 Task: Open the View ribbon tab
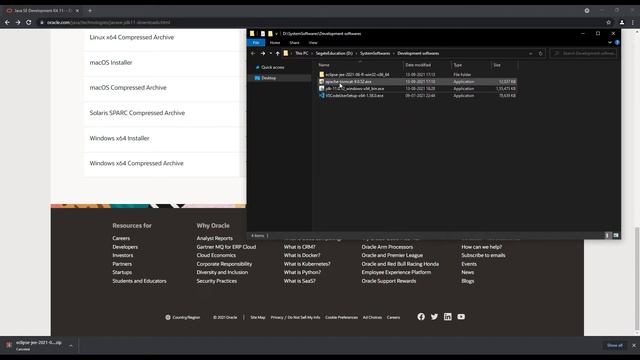[x=313, y=43]
